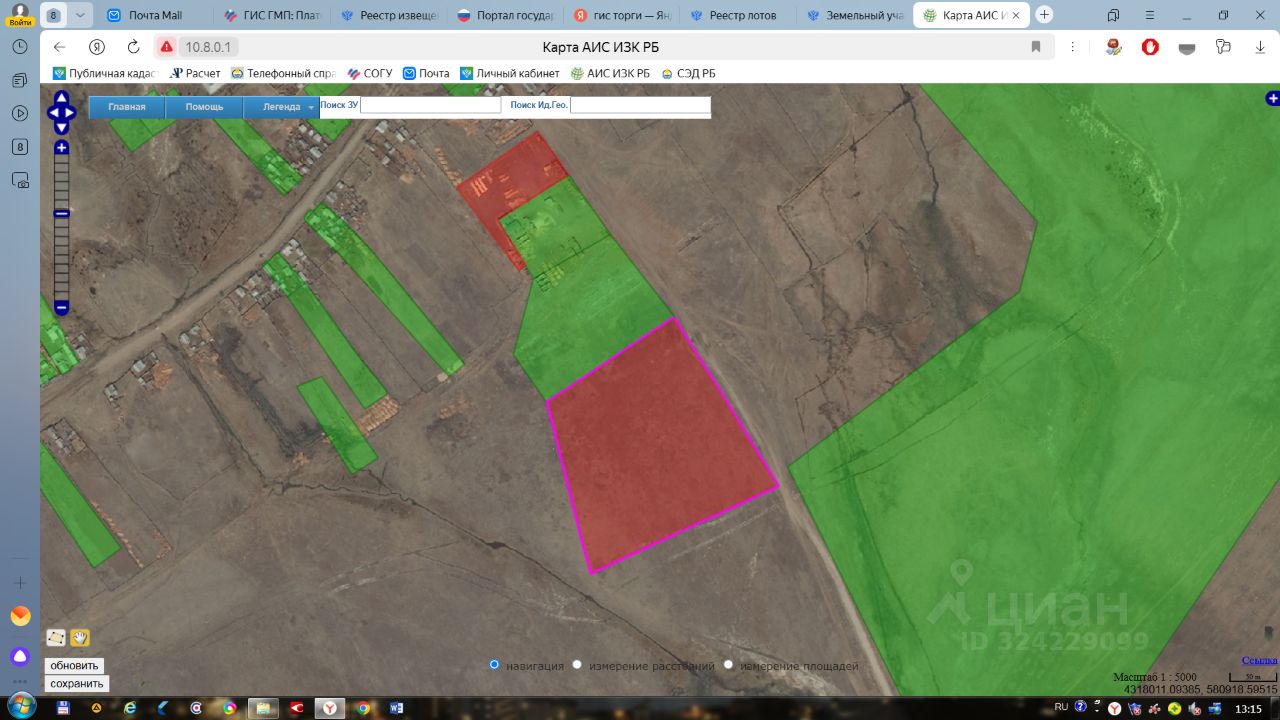Open the downloads panel
Image resolution: width=1280 pixels, height=720 pixels.
click(1260, 47)
